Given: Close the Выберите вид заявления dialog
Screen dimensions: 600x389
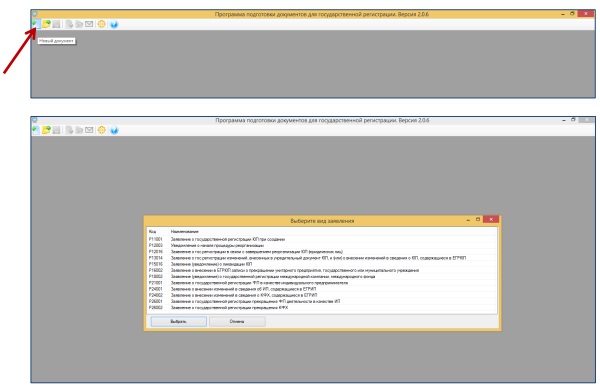Looking at the screenshot, I should 491,219.
